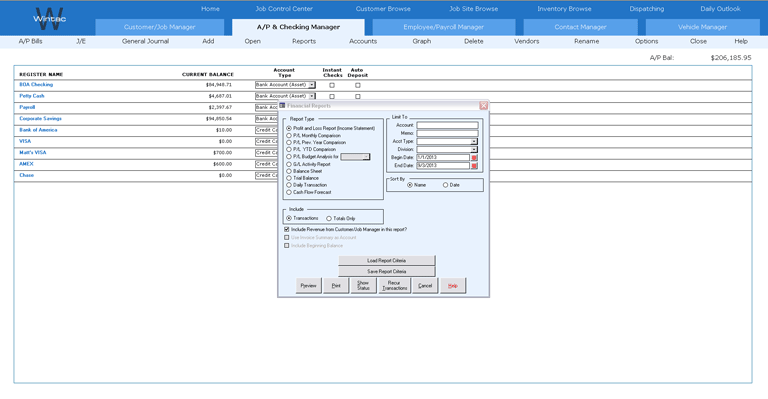768x399 pixels.
Task: Choose Totals Only in Include group
Action: pos(329,218)
